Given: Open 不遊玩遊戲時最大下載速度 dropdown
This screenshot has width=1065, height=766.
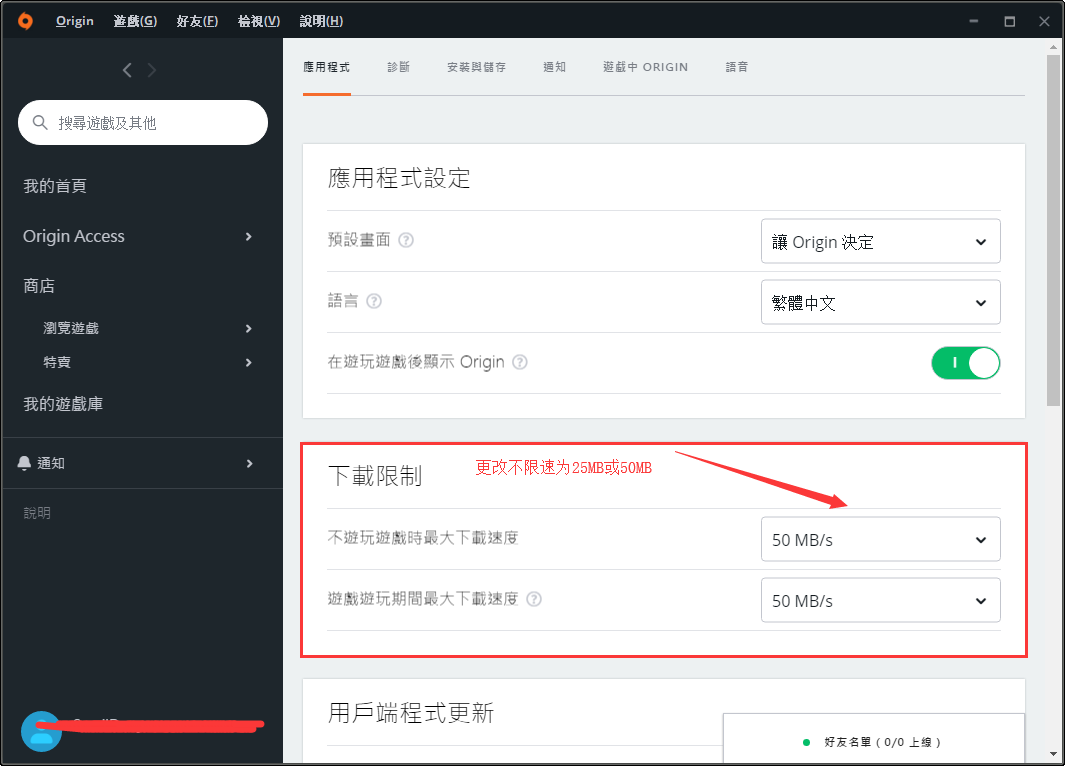Looking at the screenshot, I should pos(880,539).
